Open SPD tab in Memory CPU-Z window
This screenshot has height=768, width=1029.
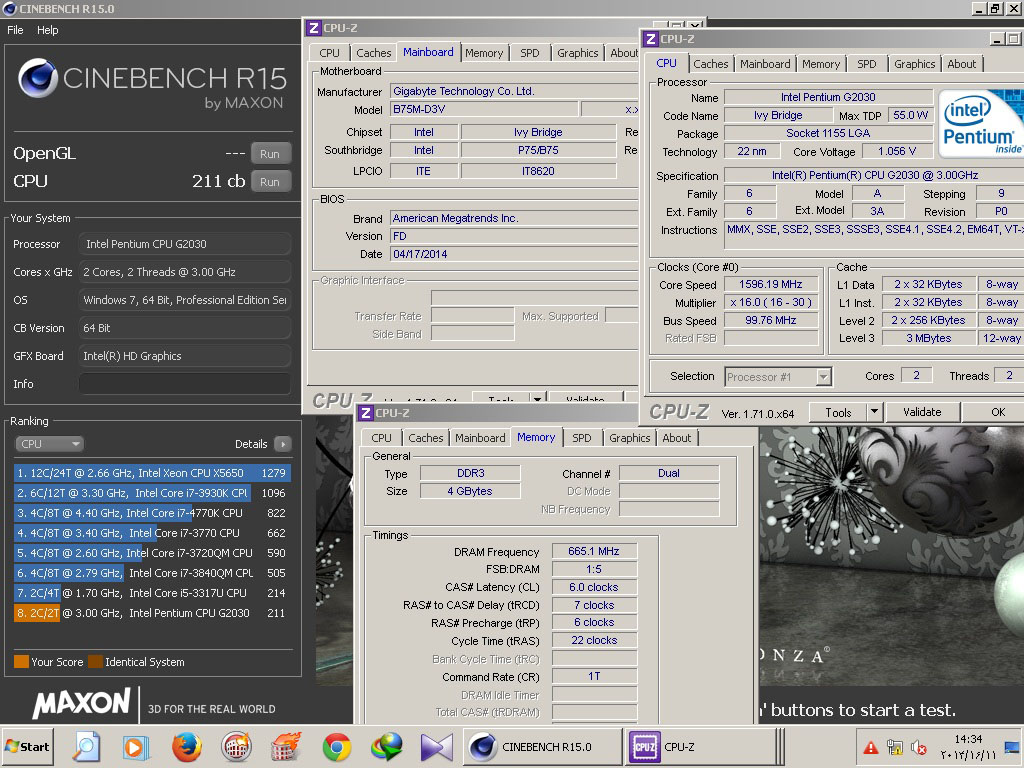[x=581, y=438]
